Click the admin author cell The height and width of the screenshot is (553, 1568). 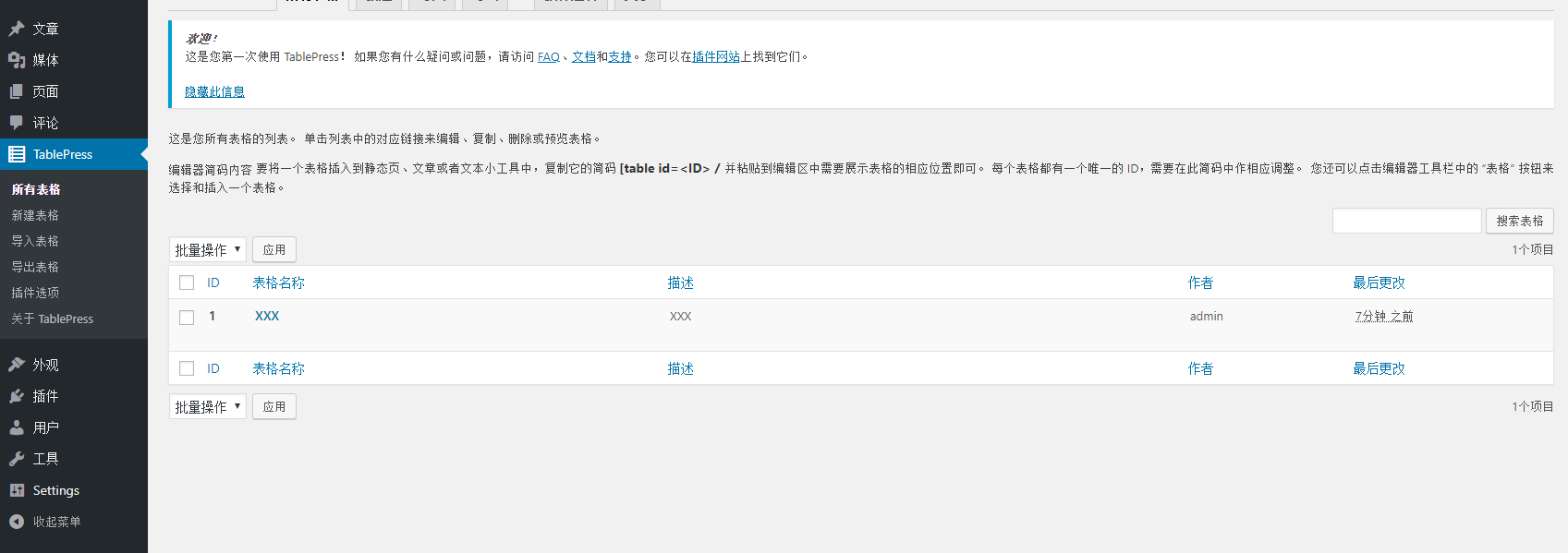coord(1207,316)
